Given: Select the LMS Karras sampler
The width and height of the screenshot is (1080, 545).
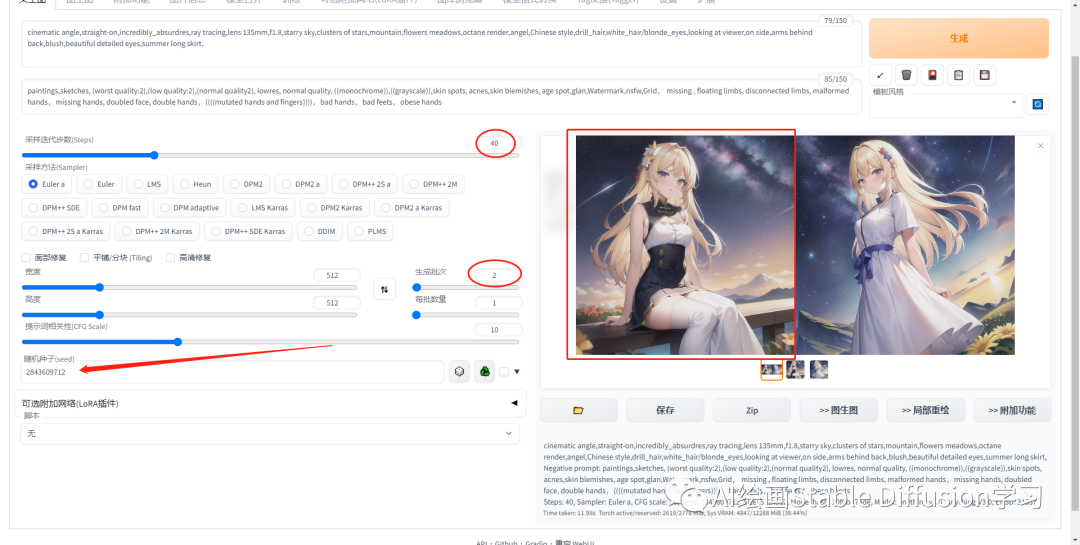Looking at the screenshot, I should pos(263,207).
